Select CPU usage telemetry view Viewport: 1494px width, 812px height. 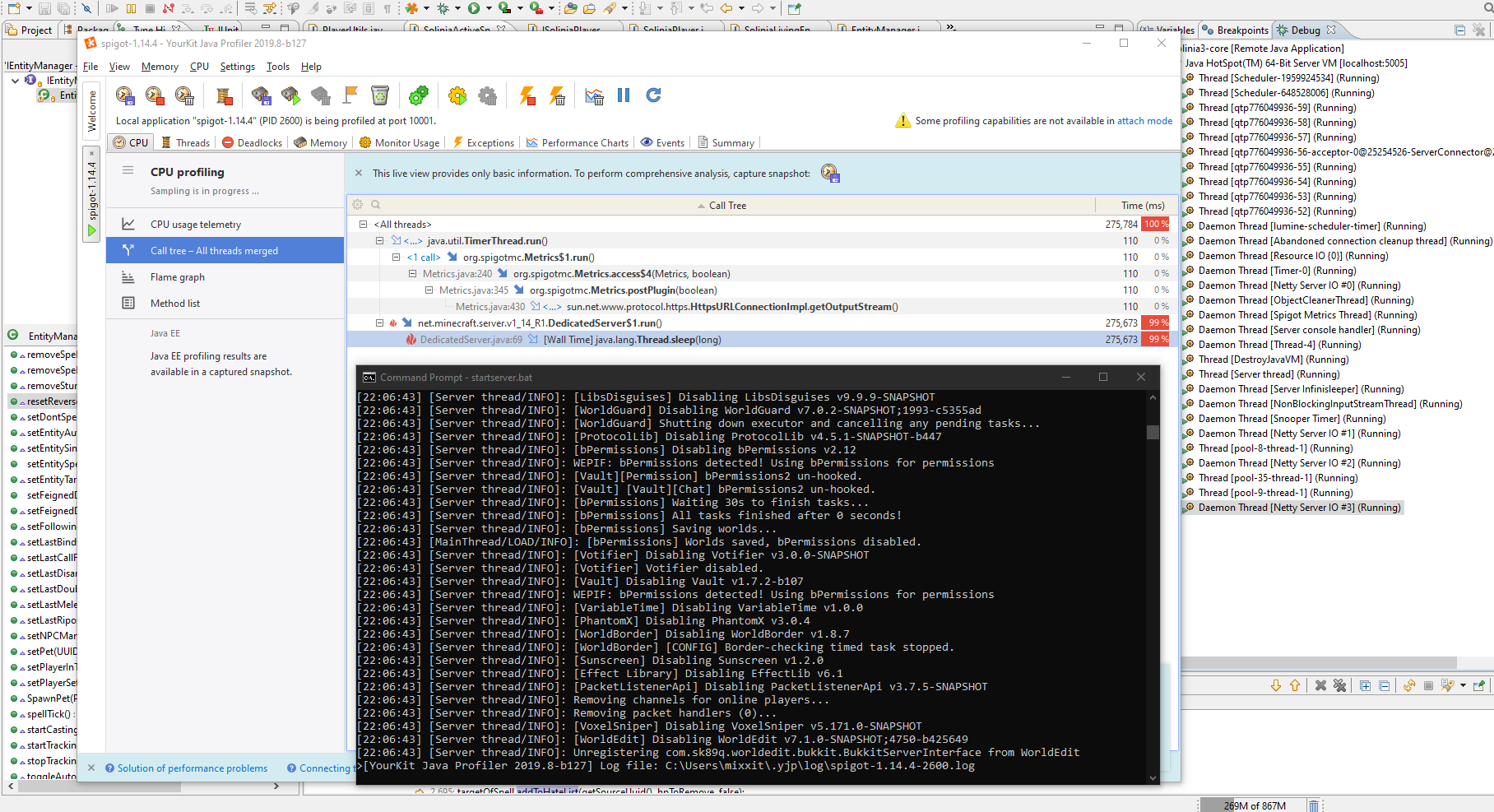coord(225,224)
